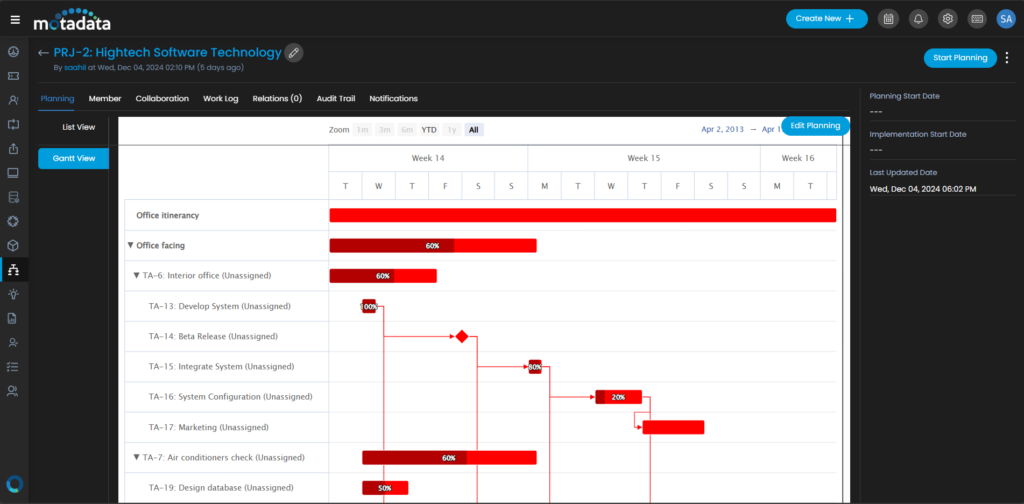Open the Notifications tab
Screen dimensions: 1024x504
coord(393,99)
